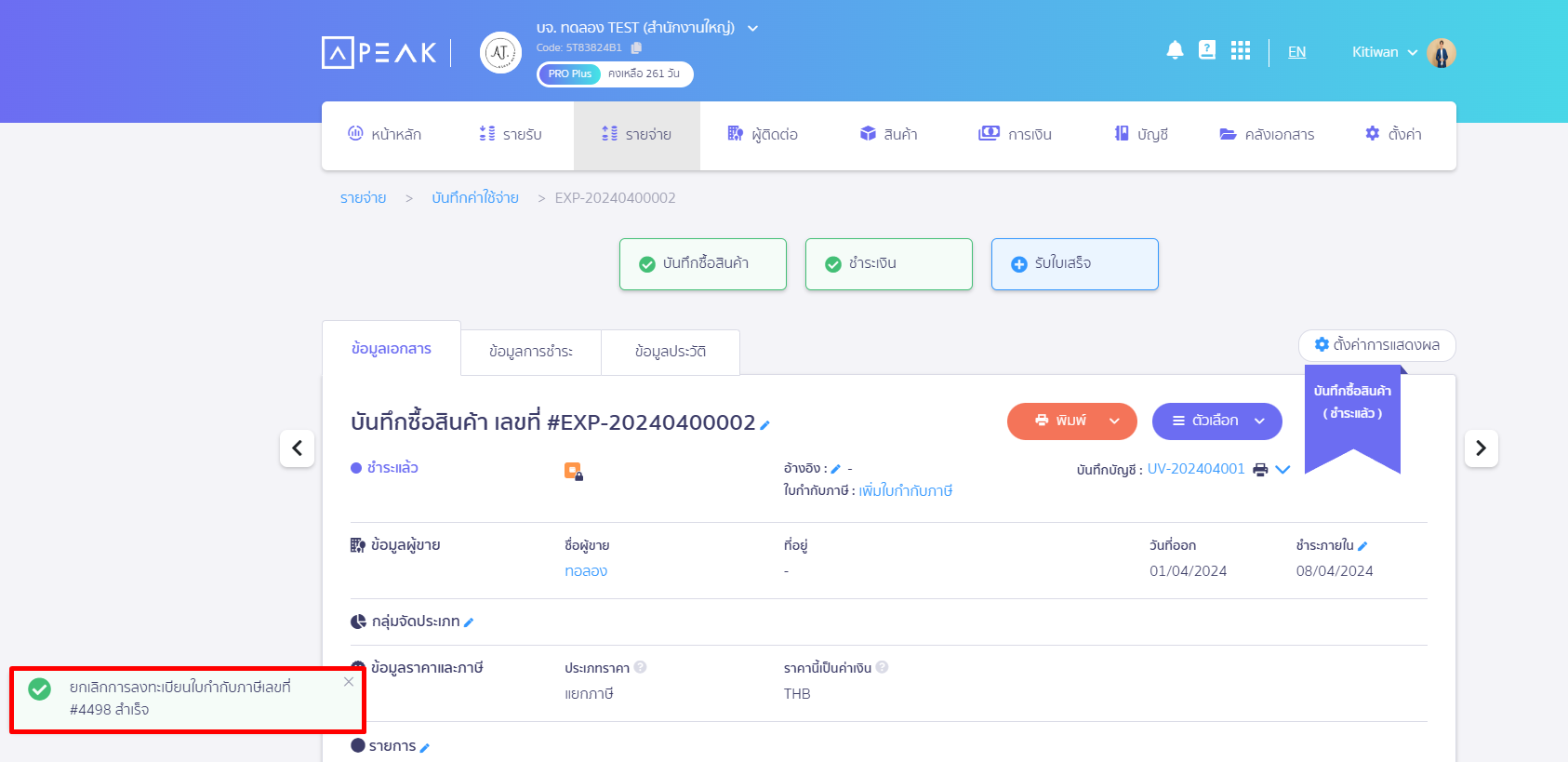This screenshot has height=762, width=1568.
Task: Click the Kitiwan user profile picture
Action: [x=1442, y=53]
